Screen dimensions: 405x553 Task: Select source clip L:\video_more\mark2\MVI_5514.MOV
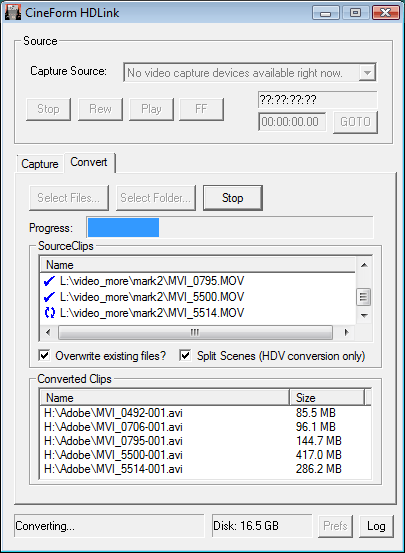coord(152,313)
